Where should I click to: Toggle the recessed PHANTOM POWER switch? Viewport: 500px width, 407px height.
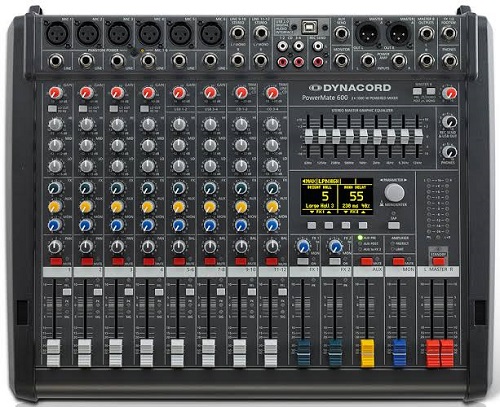coord(134,53)
